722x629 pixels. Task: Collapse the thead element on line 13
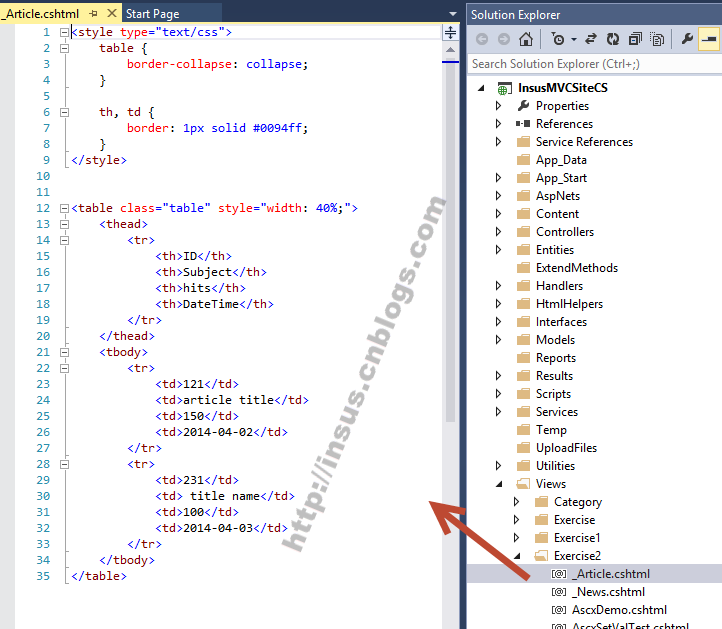[x=64, y=224]
